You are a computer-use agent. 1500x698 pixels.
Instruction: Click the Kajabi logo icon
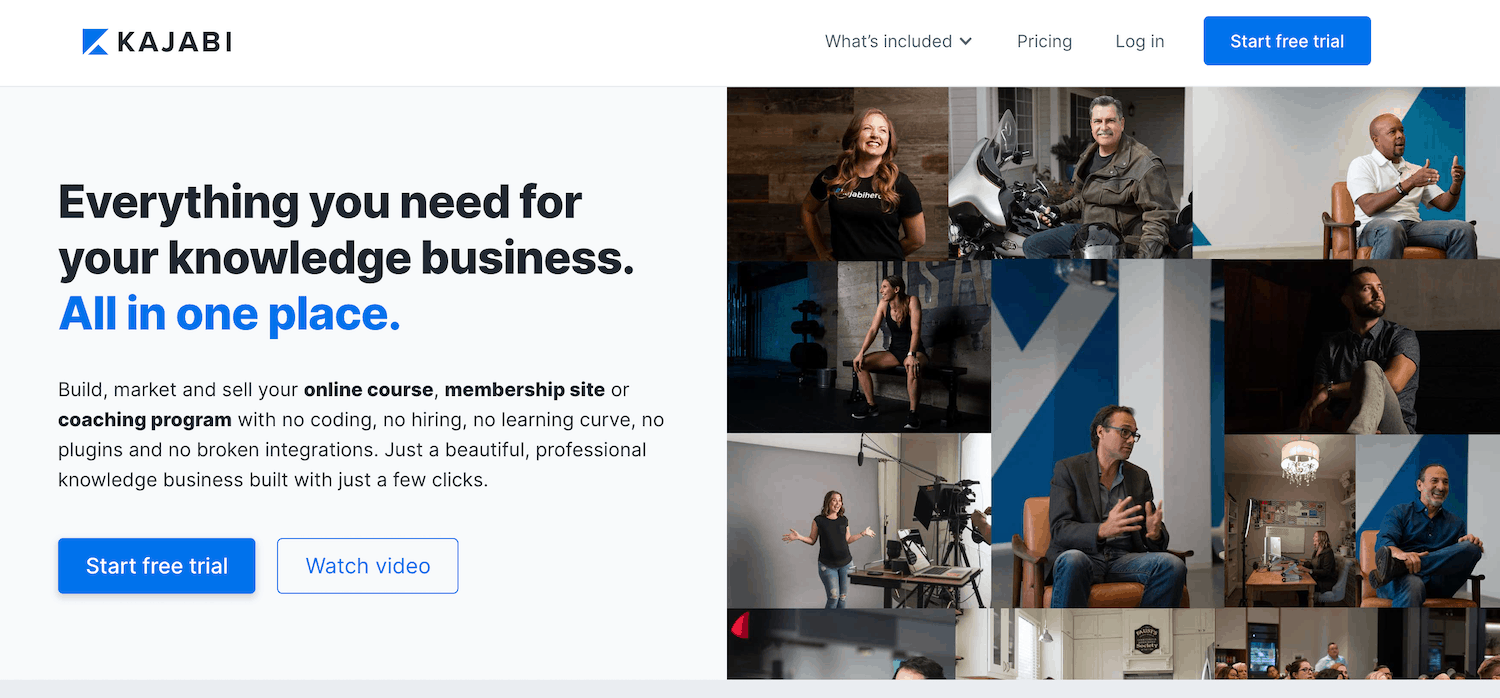click(95, 41)
